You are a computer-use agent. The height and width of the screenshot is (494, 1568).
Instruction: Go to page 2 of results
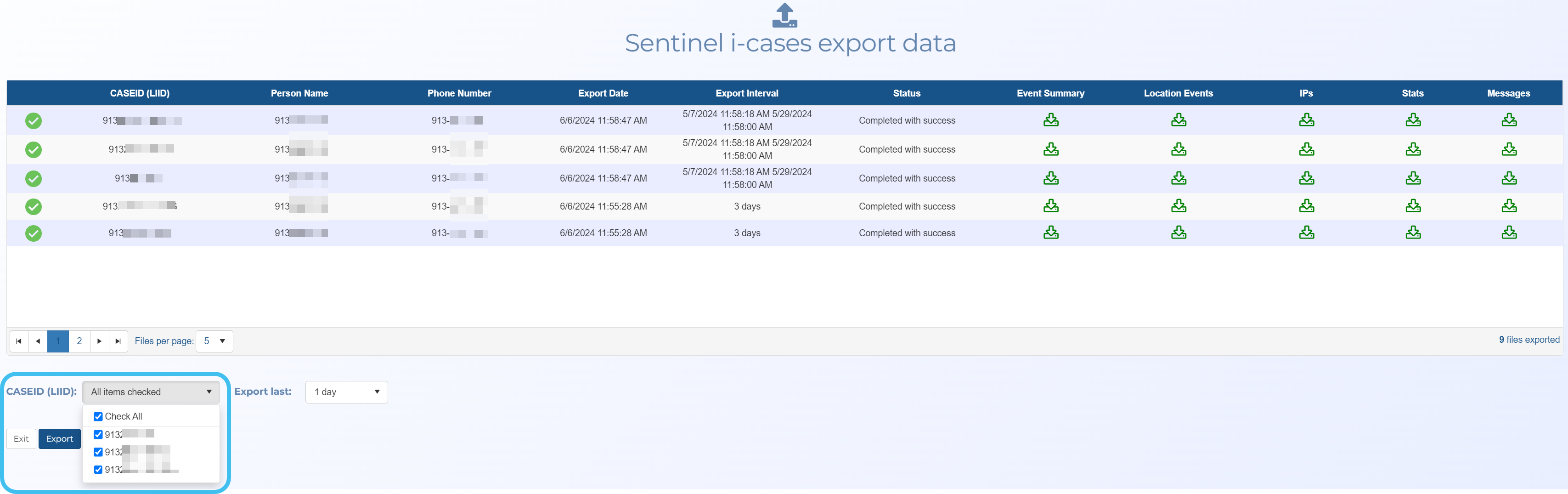(79, 341)
